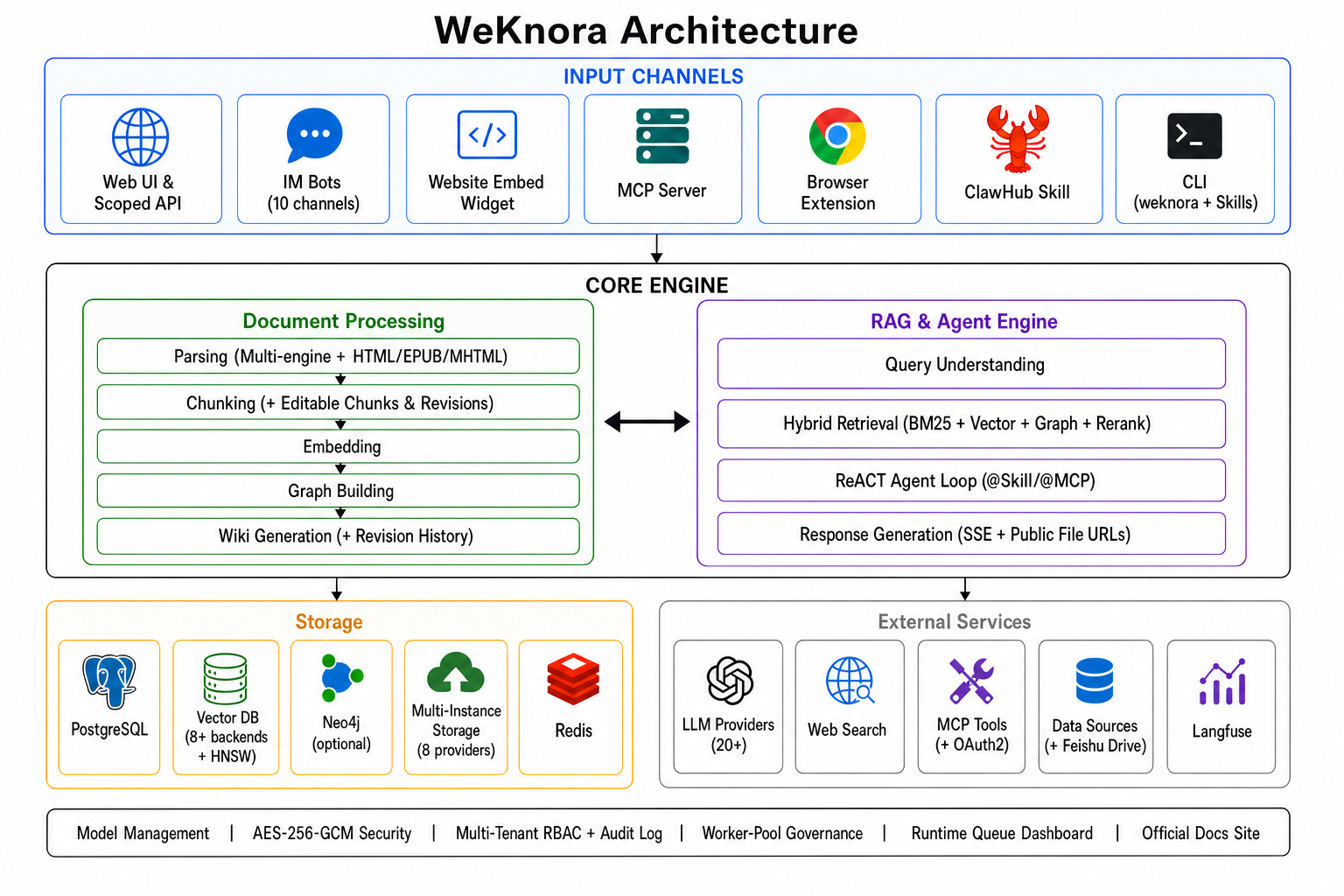Click the Data Sources database icon
This screenshot has height=896, width=1344.
click(x=1095, y=681)
